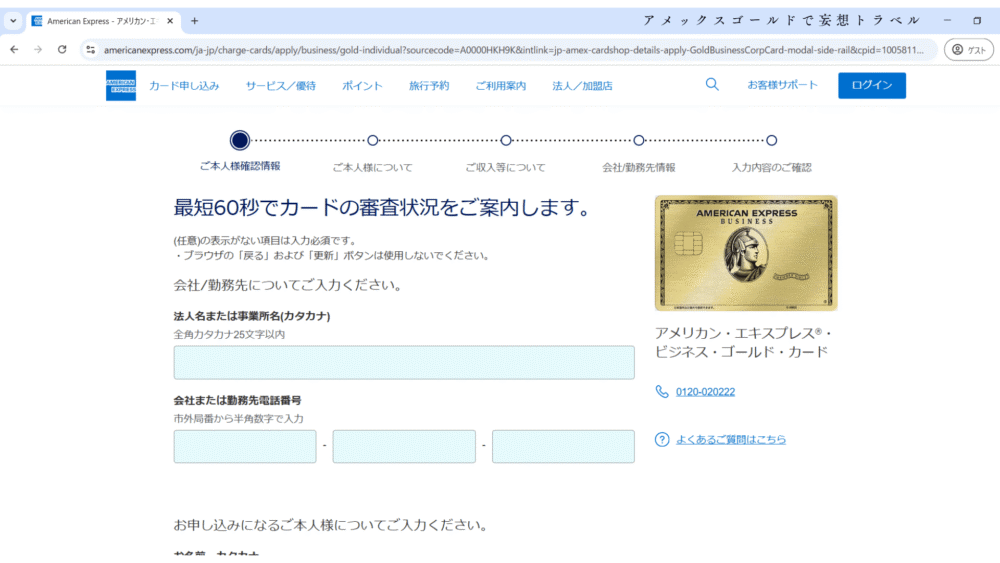Open カード申し込み menu

tap(184, 85)
